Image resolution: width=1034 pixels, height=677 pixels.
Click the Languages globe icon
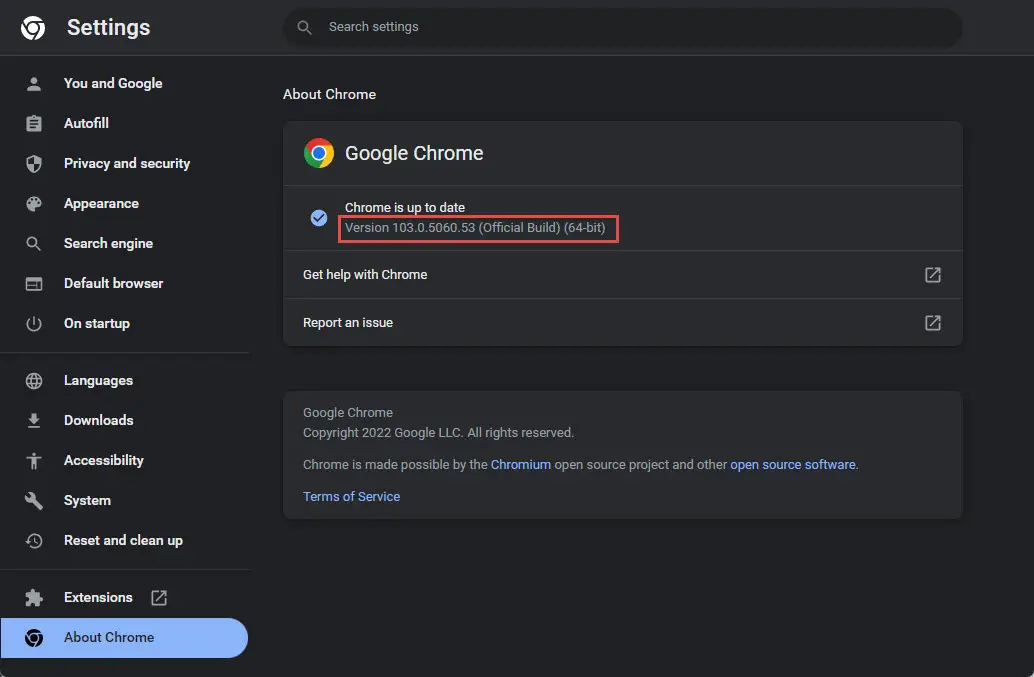(x=34, y=381)
